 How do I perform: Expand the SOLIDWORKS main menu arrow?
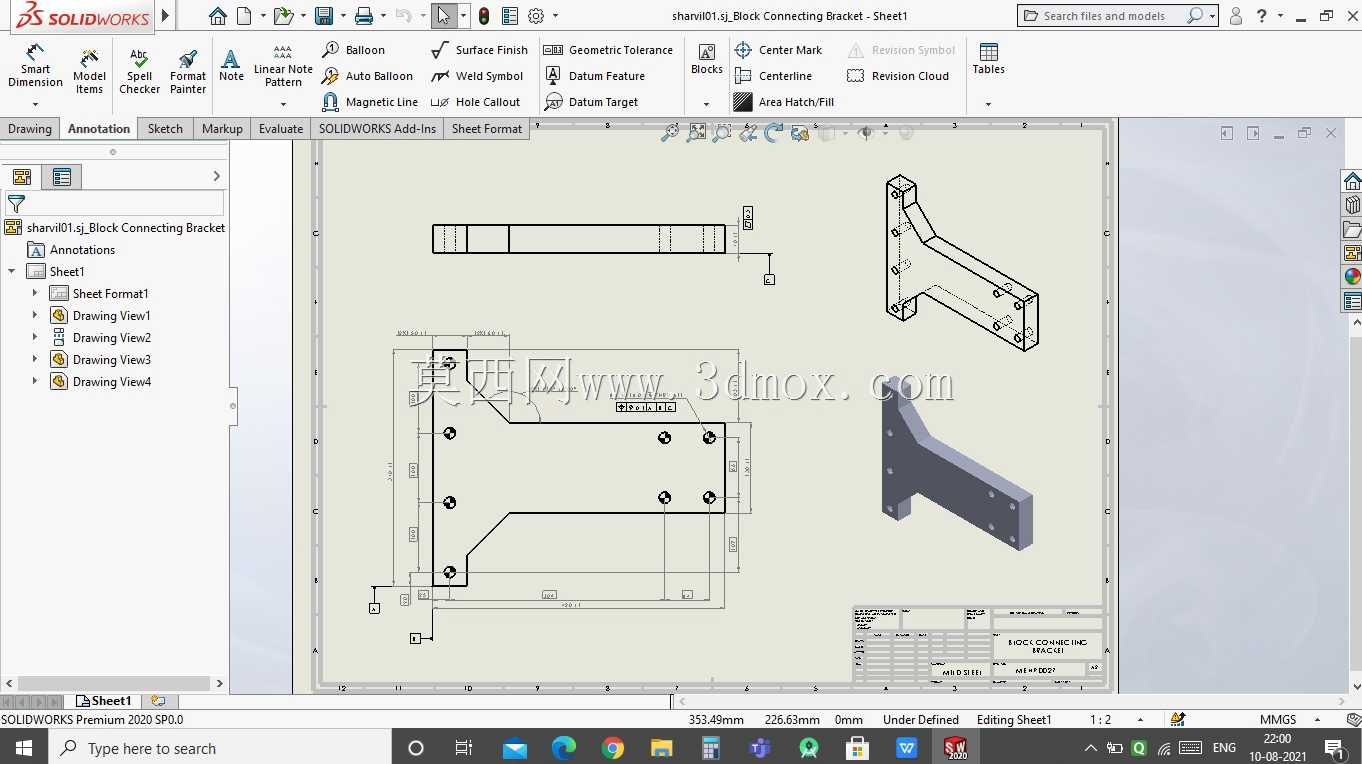point(166,16)
